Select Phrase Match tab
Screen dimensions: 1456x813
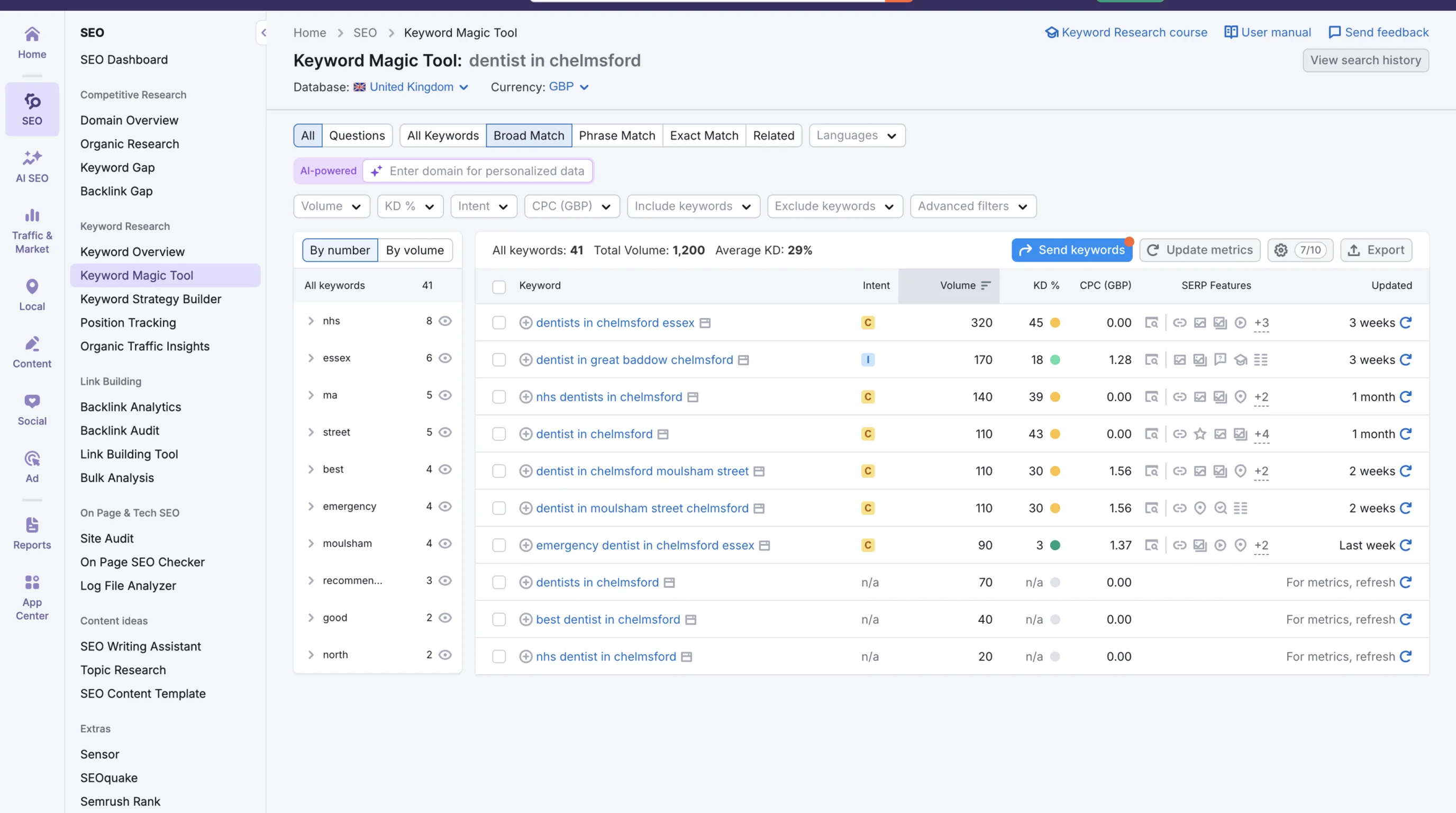click(617, 135)
